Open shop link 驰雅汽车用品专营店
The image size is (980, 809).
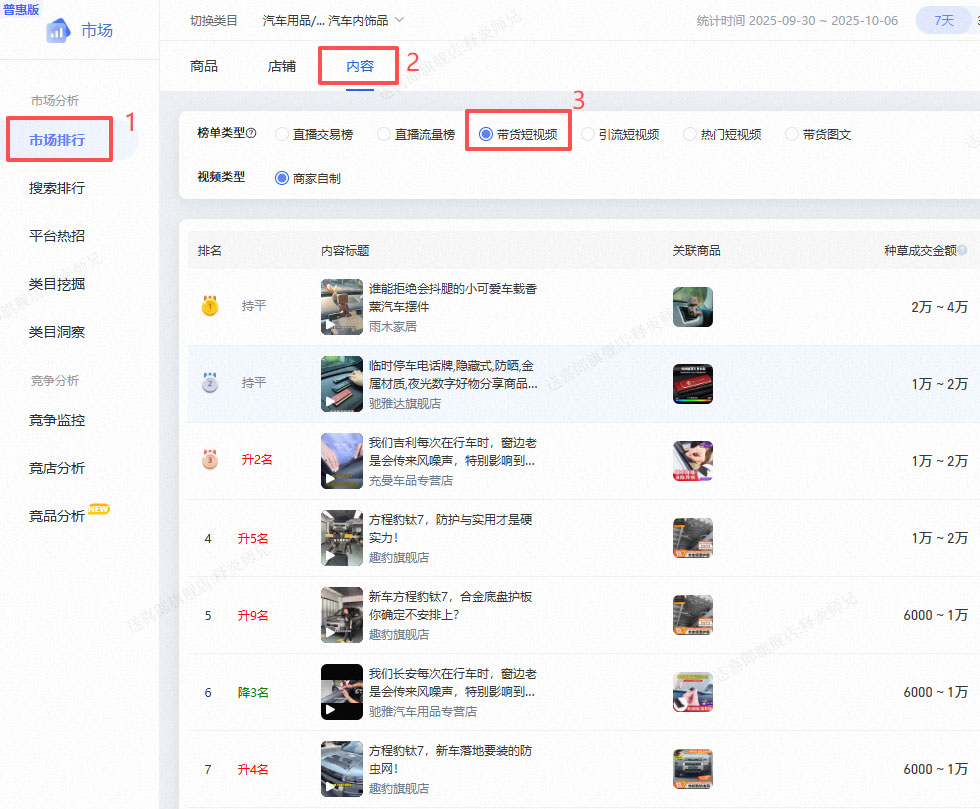422,711
